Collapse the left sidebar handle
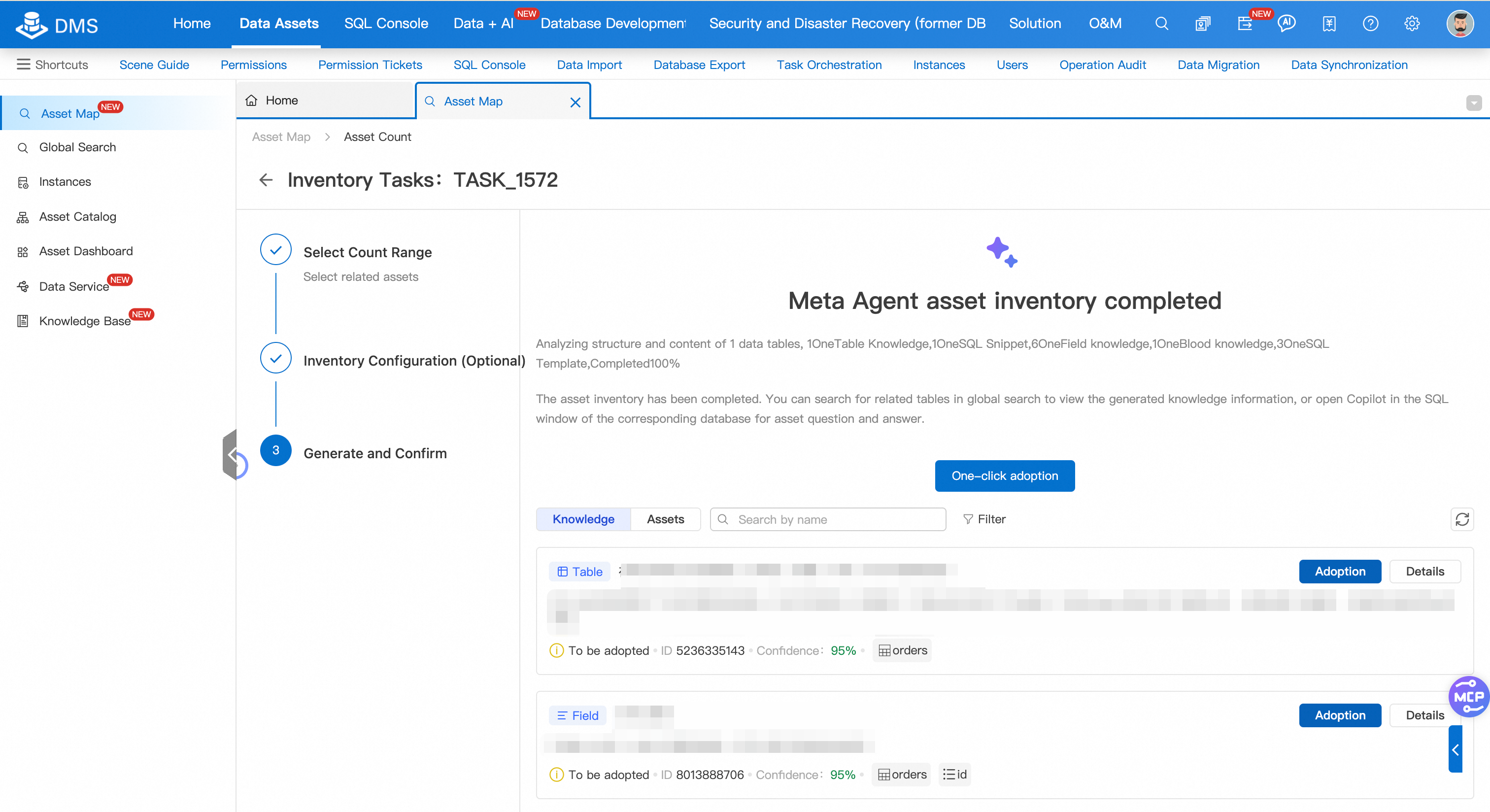The height and width of the screenshot is (812, 1490). [230, 455]
